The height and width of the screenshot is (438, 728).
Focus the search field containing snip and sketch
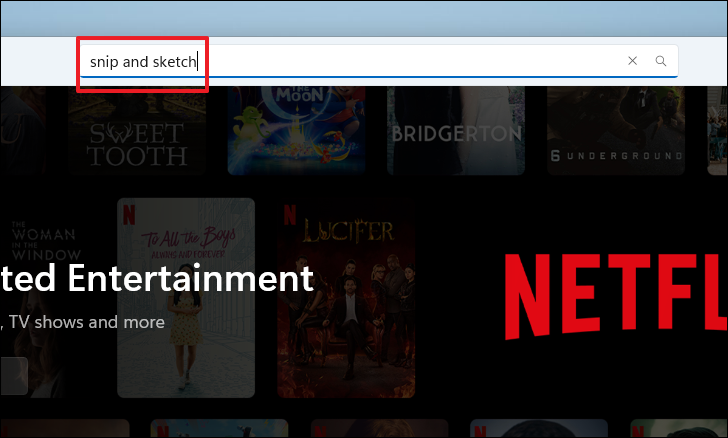coord(379,61)
